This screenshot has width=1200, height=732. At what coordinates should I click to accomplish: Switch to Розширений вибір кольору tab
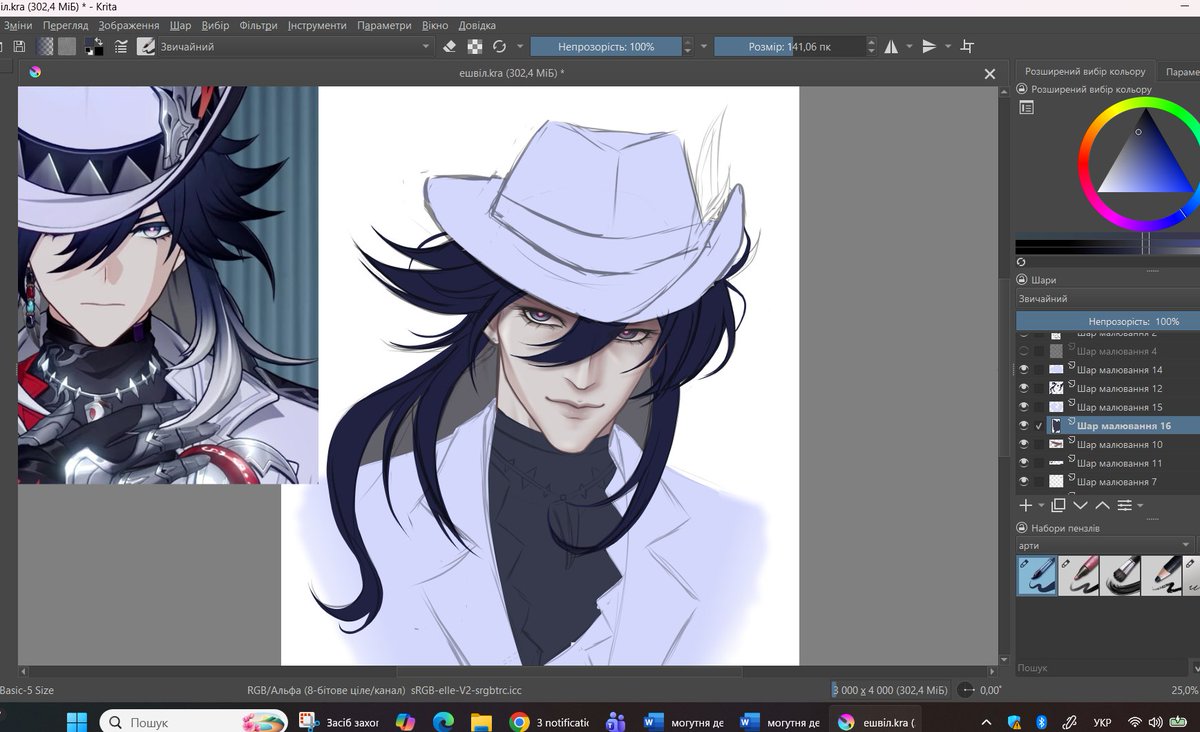pyautogui.click(x=1085, y=72)
